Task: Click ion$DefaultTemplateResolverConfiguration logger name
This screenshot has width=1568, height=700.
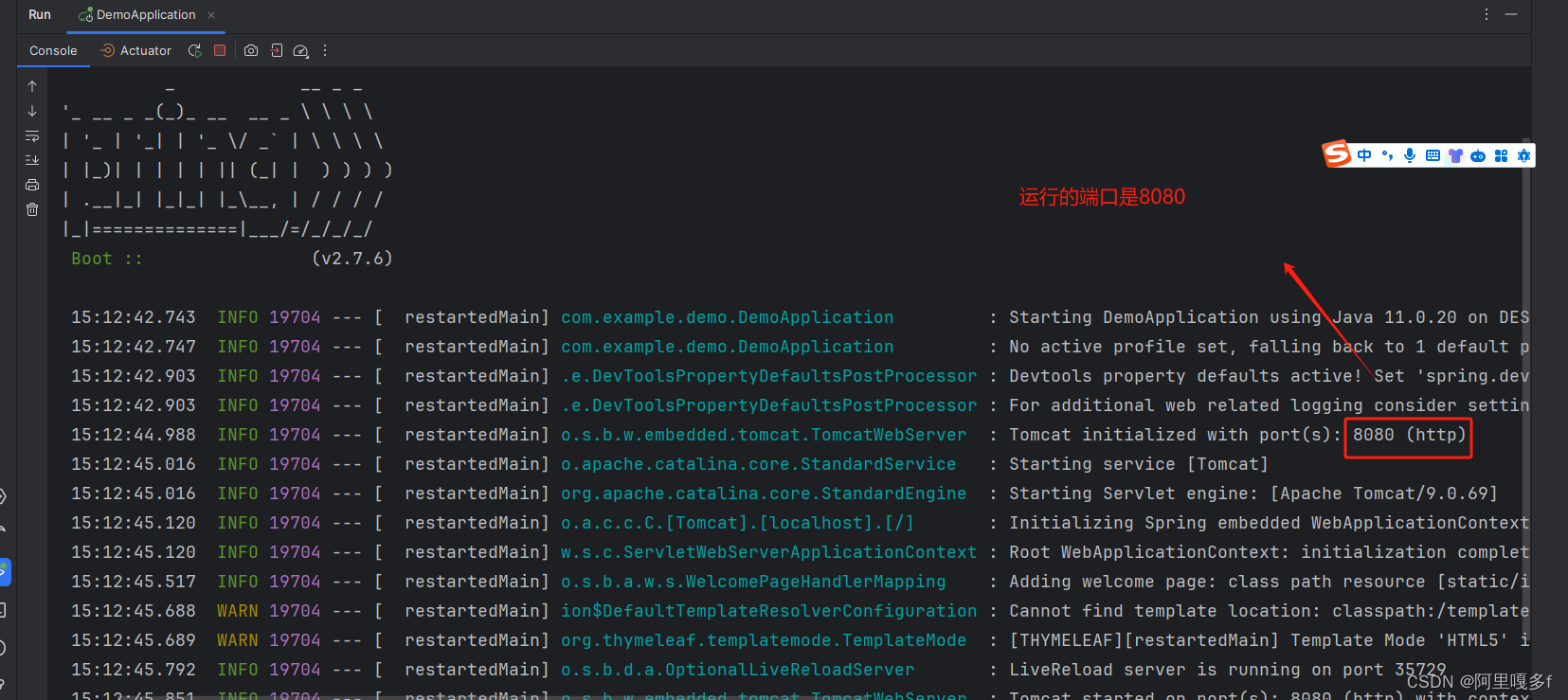Action: pyautogui.click(x=768, y=611)
